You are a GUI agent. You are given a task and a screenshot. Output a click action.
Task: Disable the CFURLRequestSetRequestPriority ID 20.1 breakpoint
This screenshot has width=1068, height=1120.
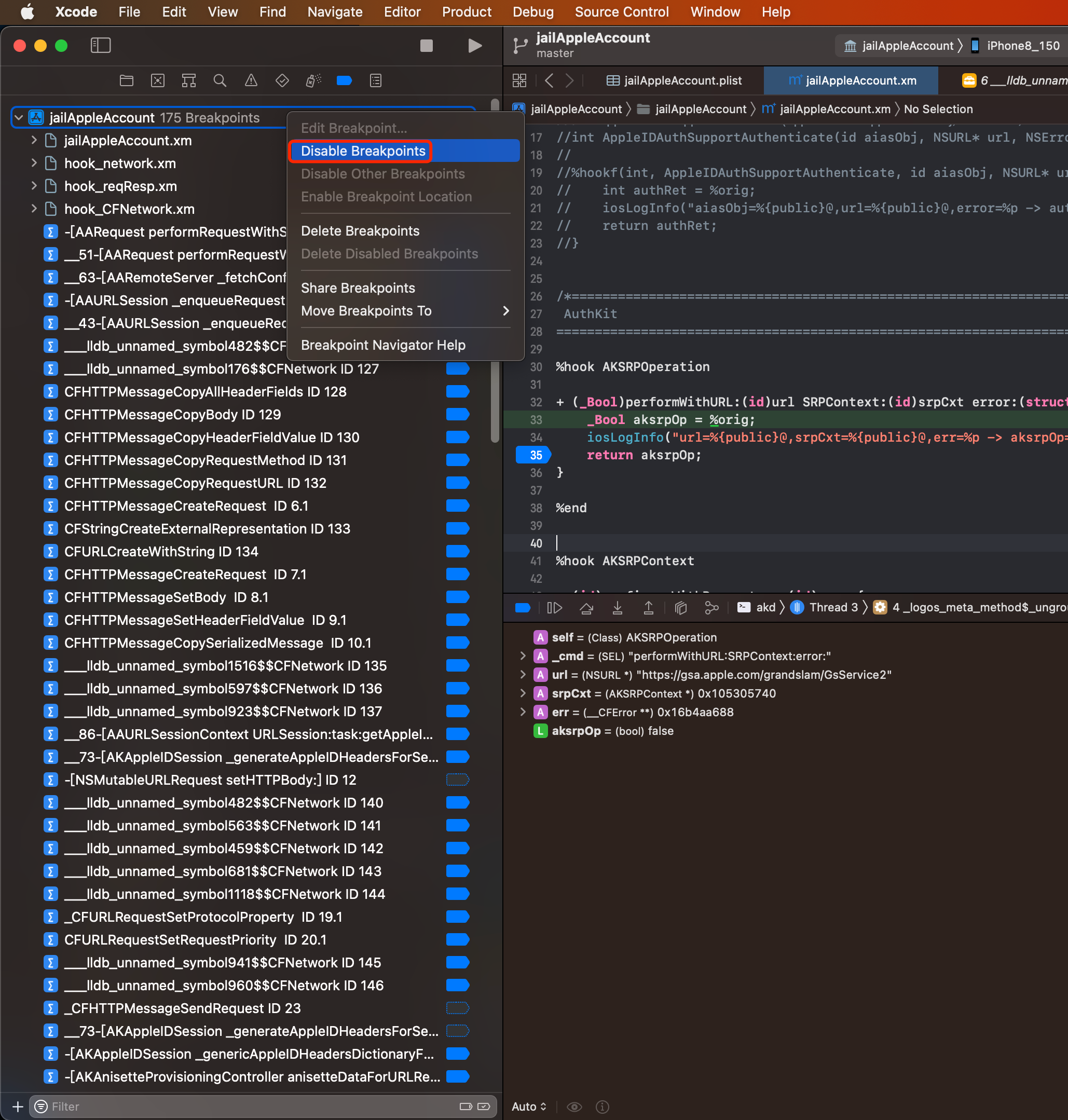[x=457, y=939]
